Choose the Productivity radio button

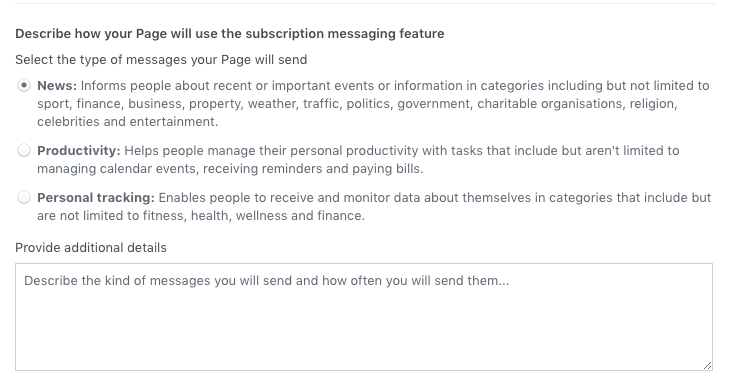pos(24,150)
